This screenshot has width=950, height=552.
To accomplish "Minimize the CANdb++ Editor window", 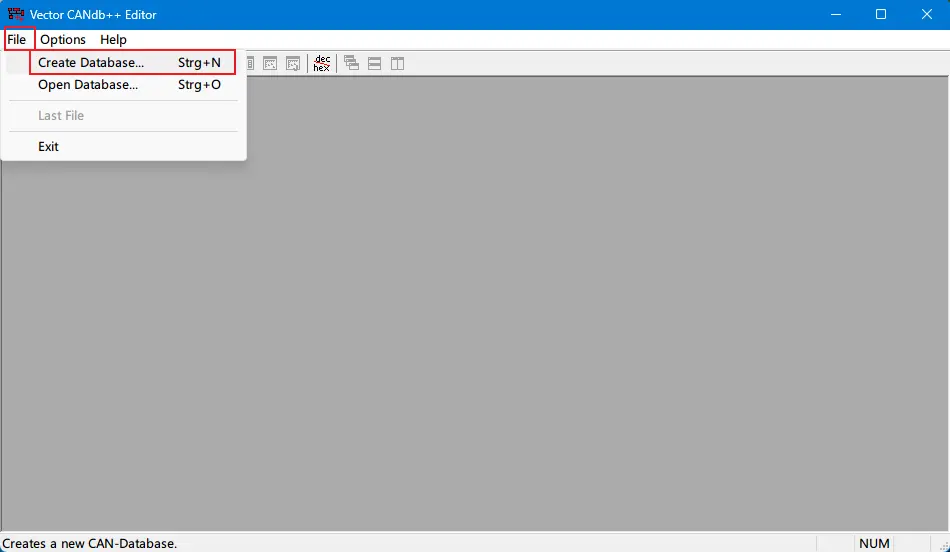I will (836, 15).
